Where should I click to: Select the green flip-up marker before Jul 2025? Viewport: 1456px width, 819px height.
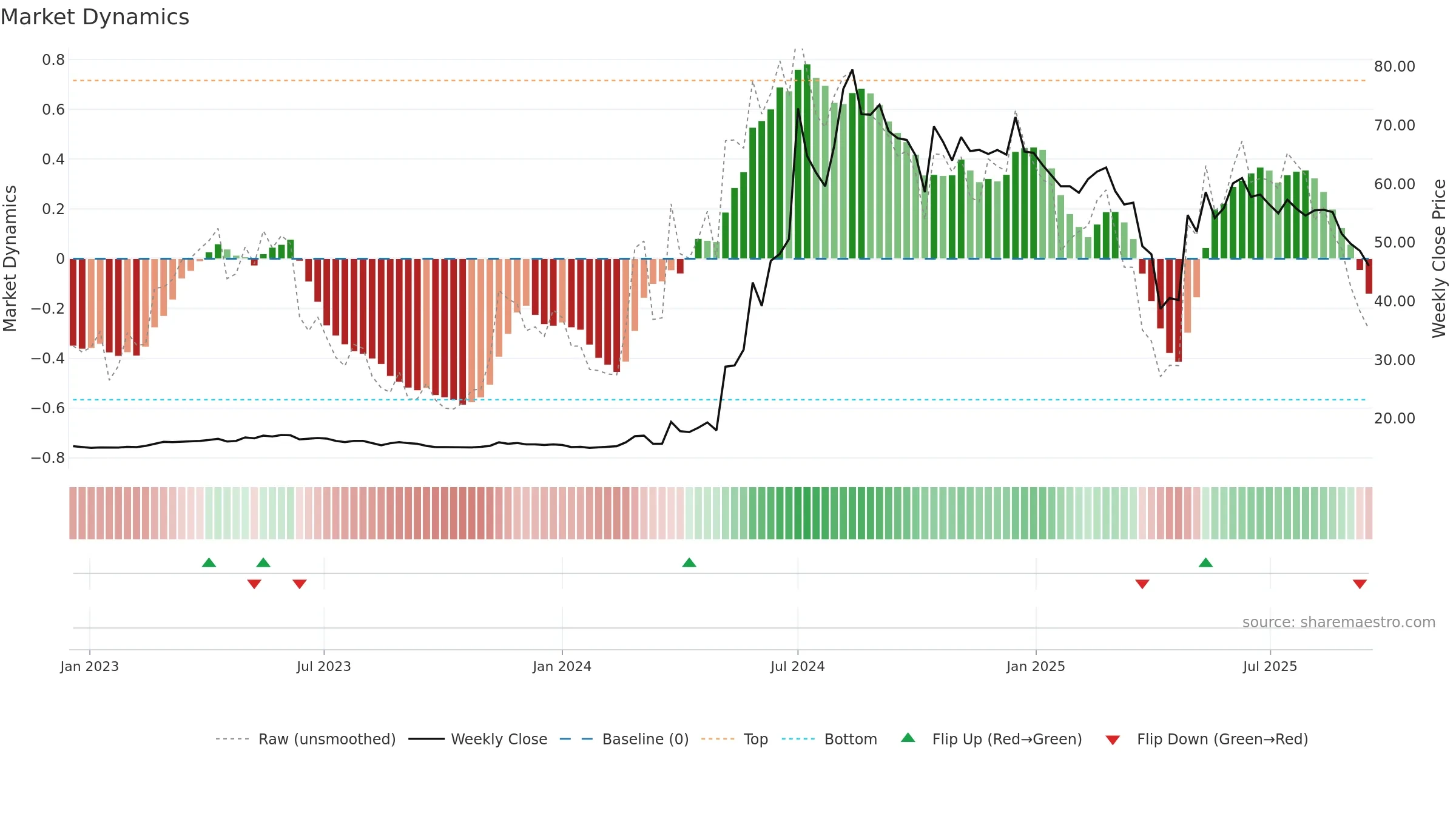click(1205, 562)
